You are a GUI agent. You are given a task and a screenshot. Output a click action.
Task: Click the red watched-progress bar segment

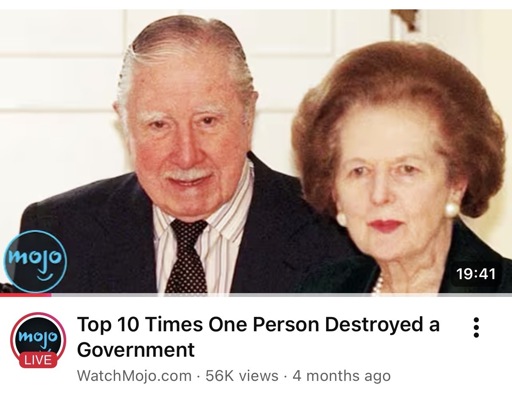(x=26, y=295)
